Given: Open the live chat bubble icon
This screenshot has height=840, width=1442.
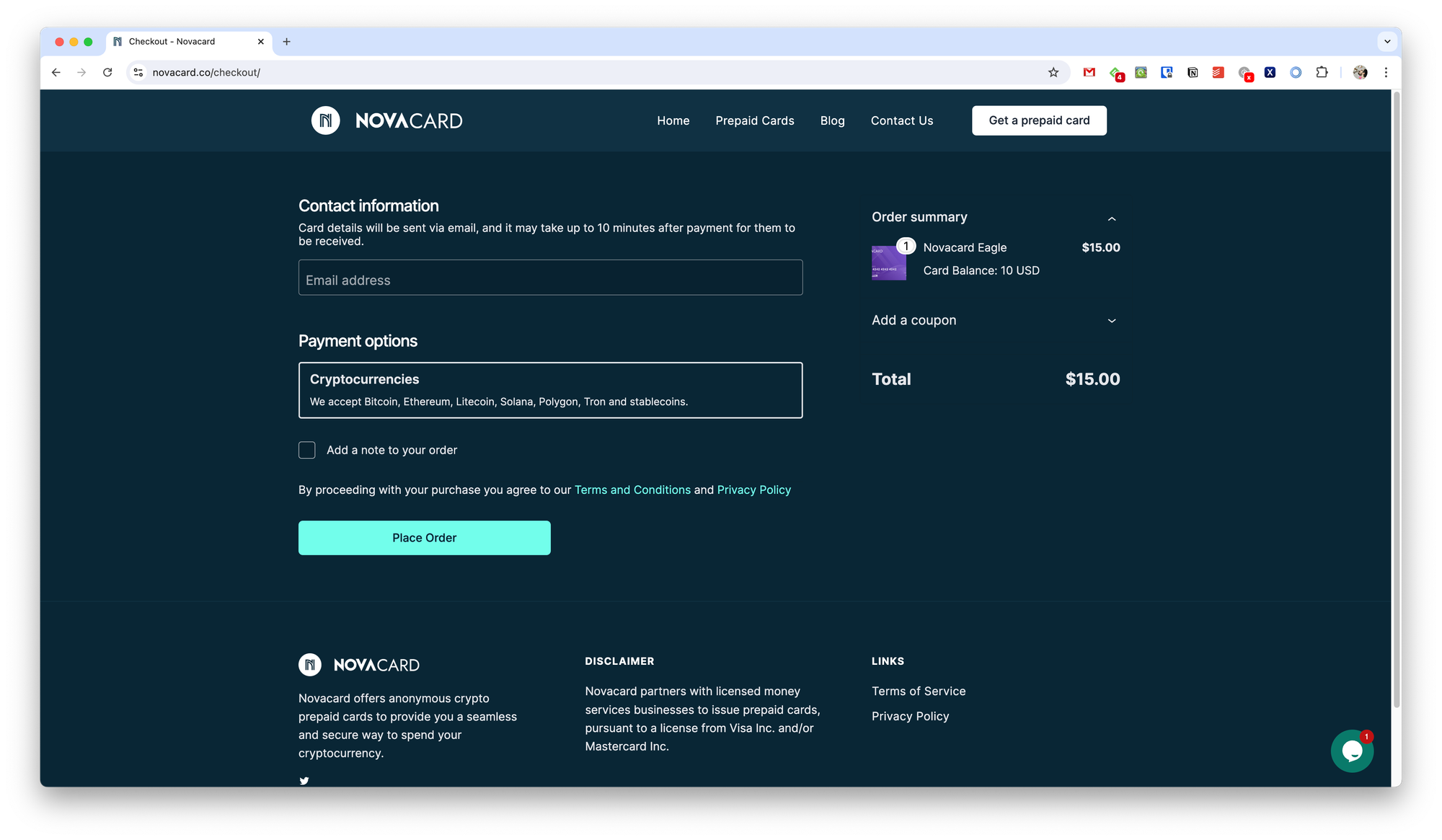Looking at the screenshot, I should (1351, 751).
